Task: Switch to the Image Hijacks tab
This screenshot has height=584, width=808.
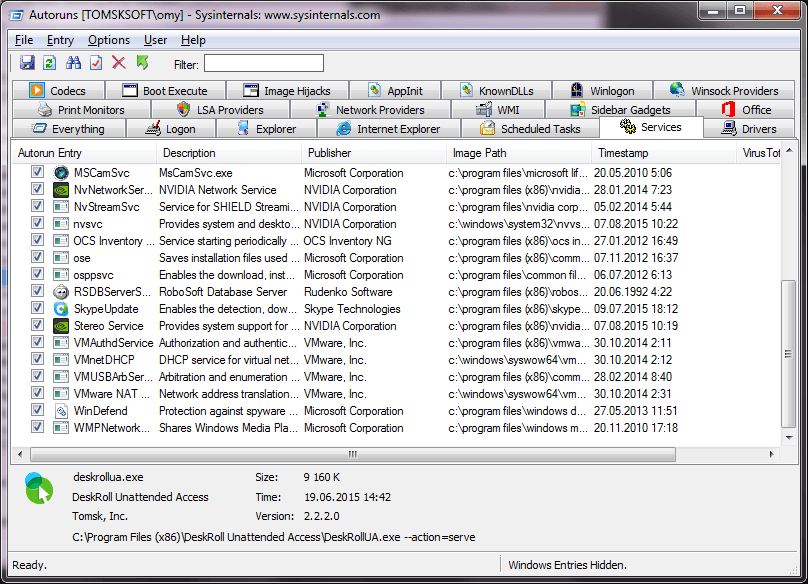Action: click(287, 91)
